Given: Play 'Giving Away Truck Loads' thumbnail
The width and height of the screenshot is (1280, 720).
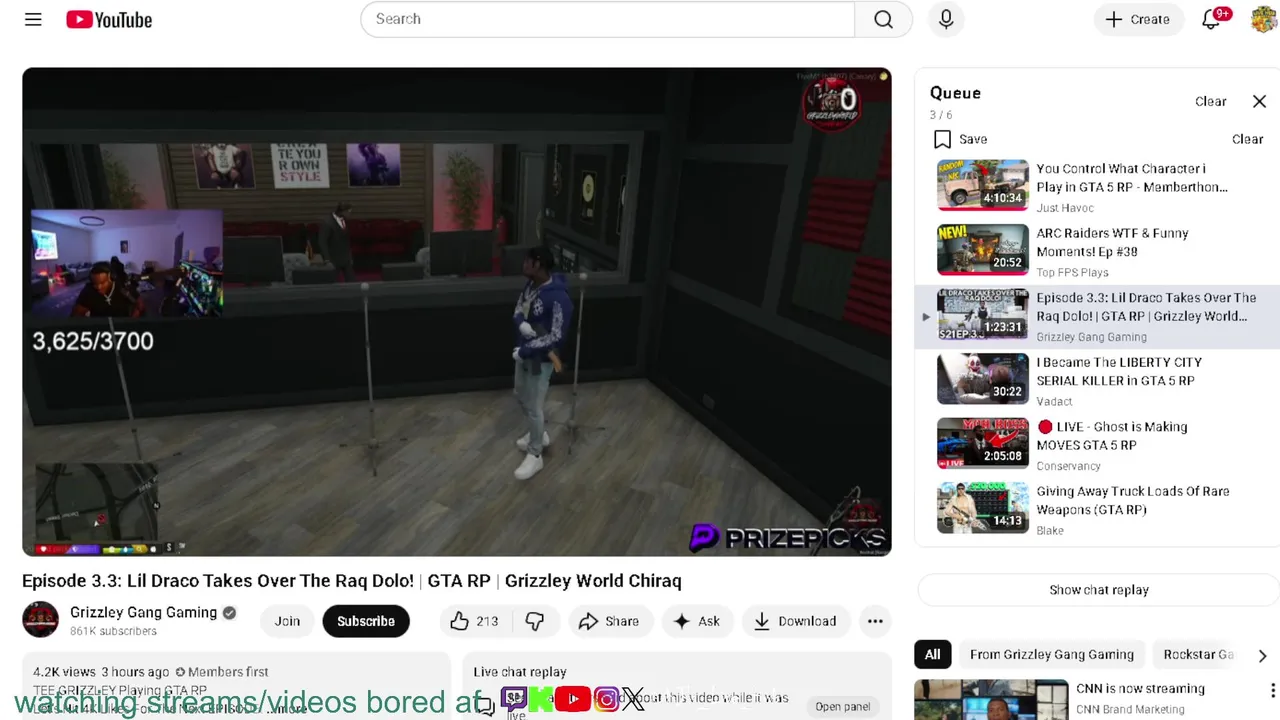Looking at the screenshot, I should pos(982,507).
